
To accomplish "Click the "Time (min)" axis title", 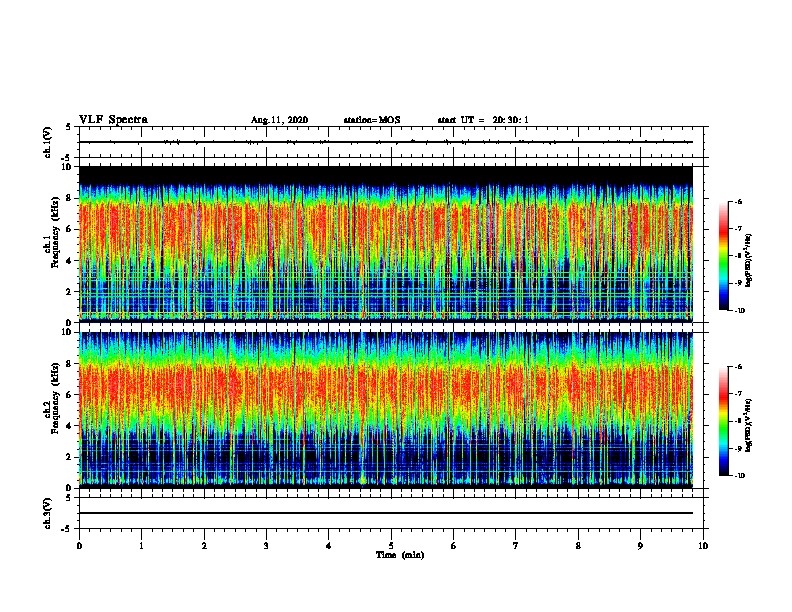I will [x=400, y=555].
